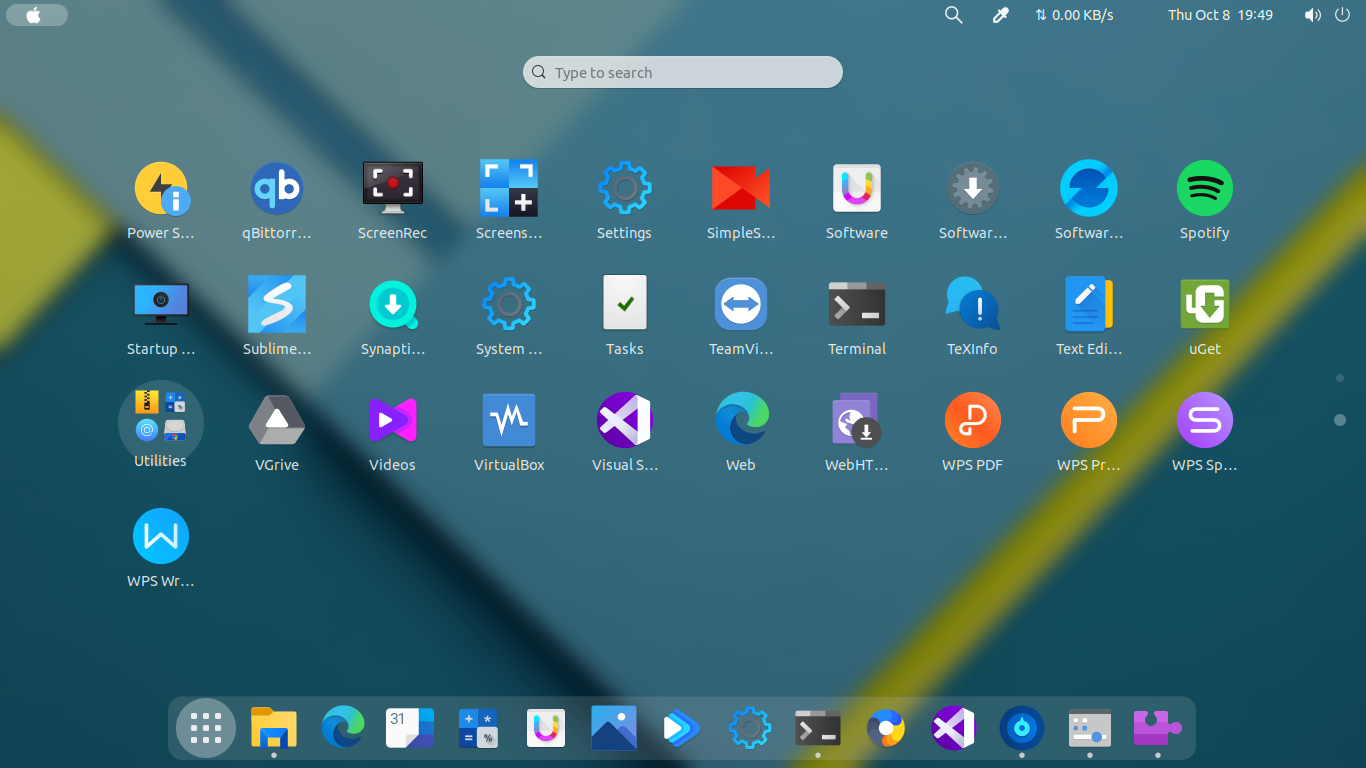Image resolution: width=1366 pixels, height=768 pixels.
Task: Open the yellow-blue circular app in dock
Action: pyautogui.click(x=886, y=728)
